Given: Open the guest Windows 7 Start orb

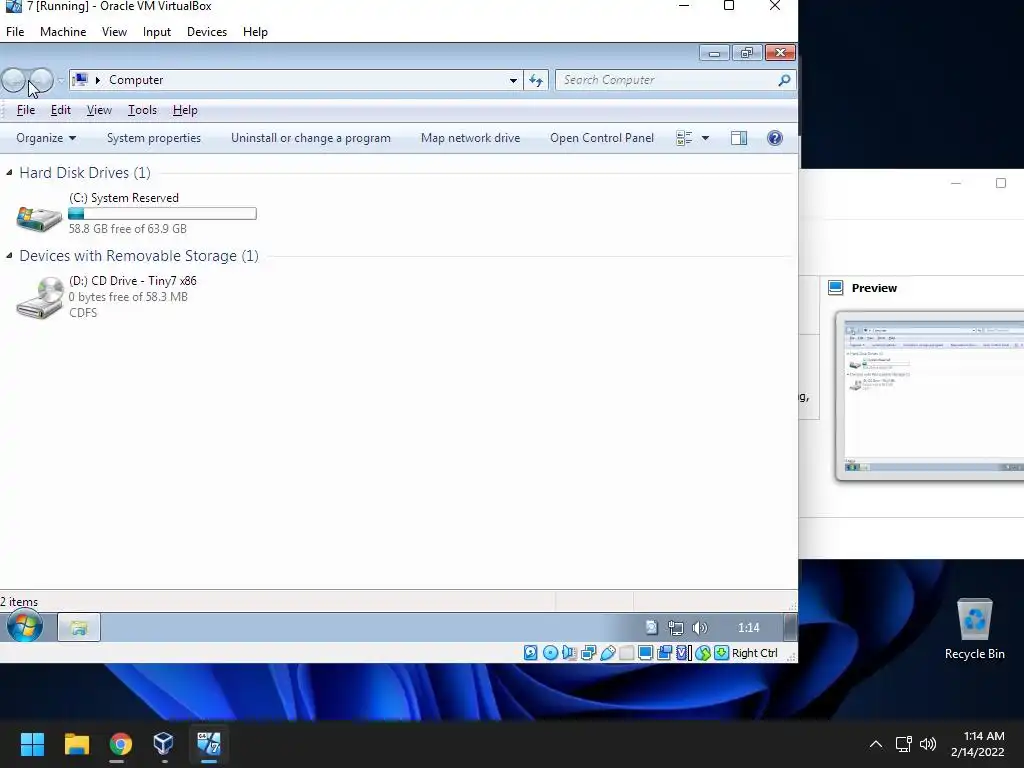Looking at the screenshot, I should point(25,626).
